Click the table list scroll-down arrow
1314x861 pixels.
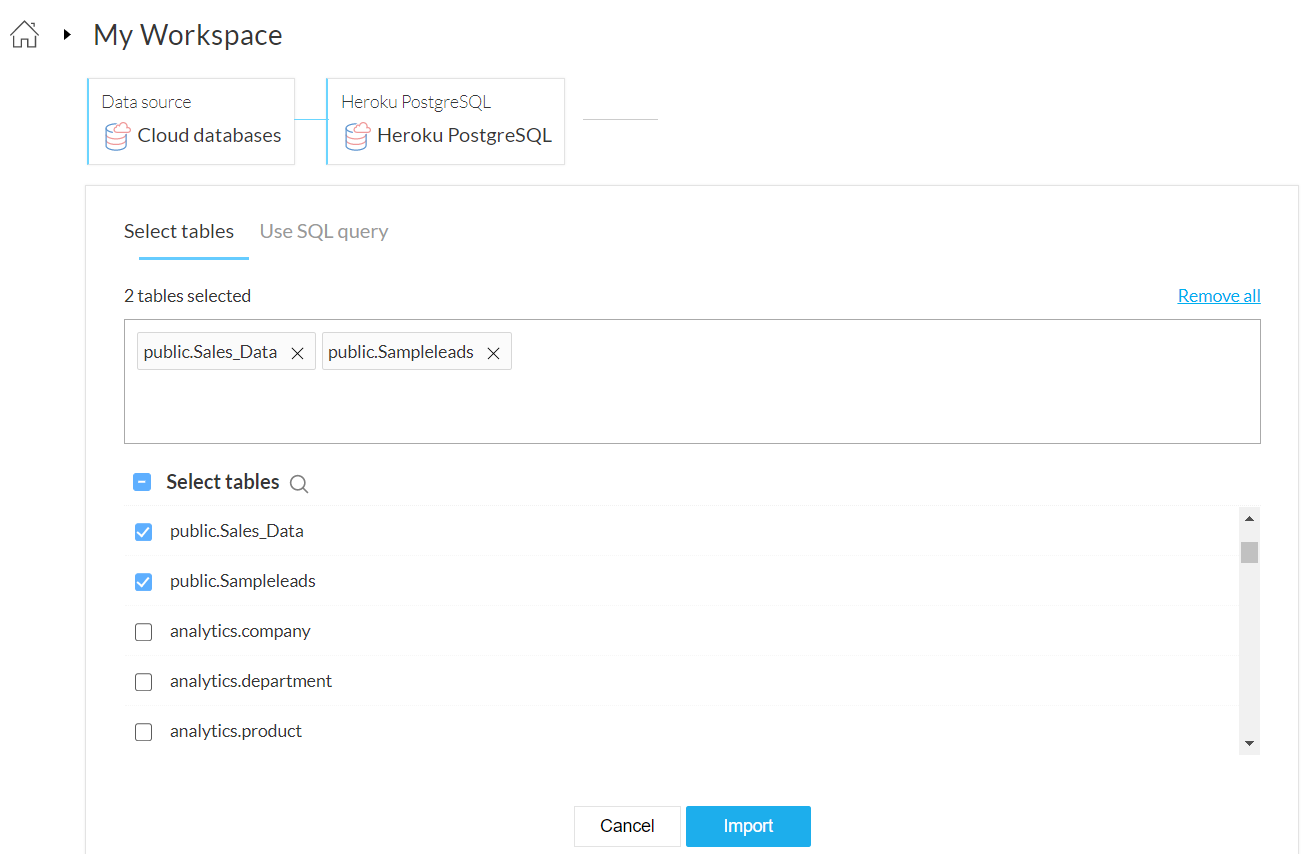1249,744
